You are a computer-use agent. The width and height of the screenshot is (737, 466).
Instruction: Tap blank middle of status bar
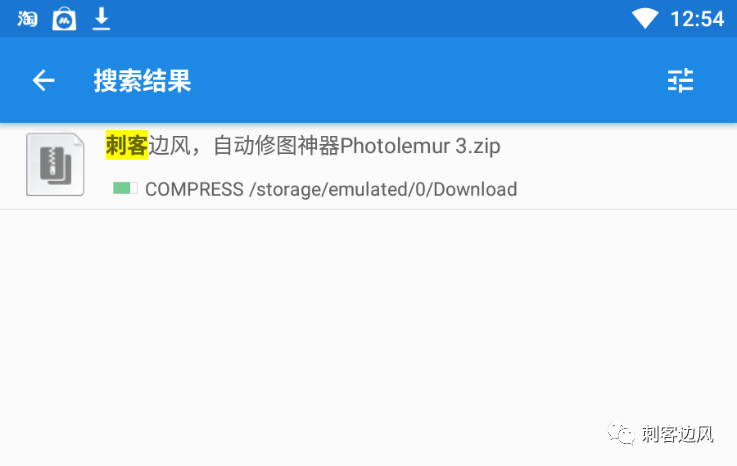[x=367, y=19]
